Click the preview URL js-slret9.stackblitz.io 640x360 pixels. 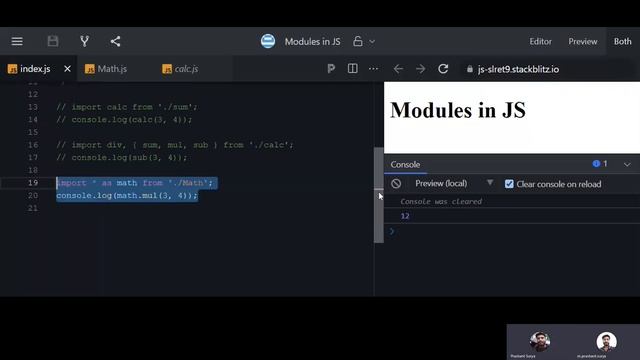pos(518,69)
